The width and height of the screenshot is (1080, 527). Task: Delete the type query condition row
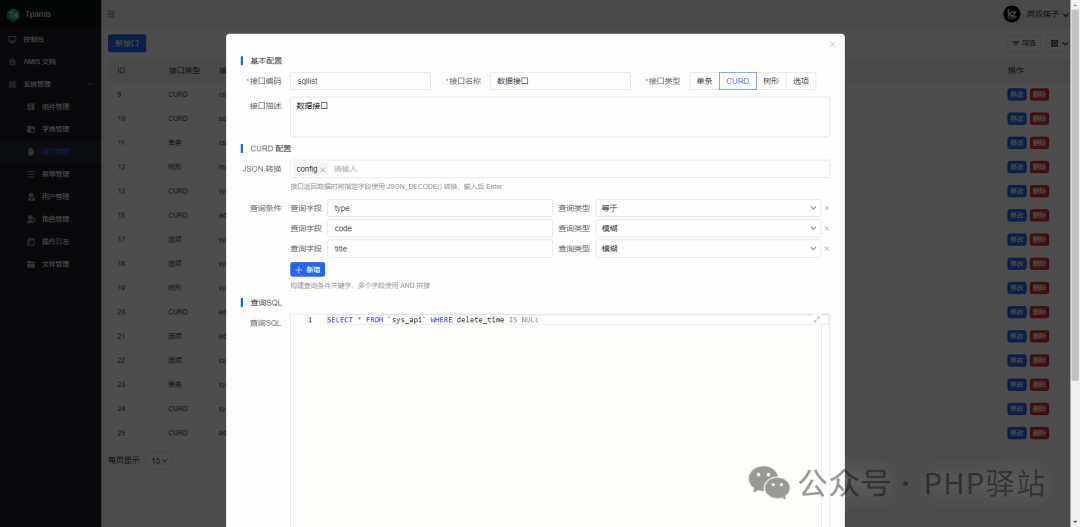(x=827, y=208)
